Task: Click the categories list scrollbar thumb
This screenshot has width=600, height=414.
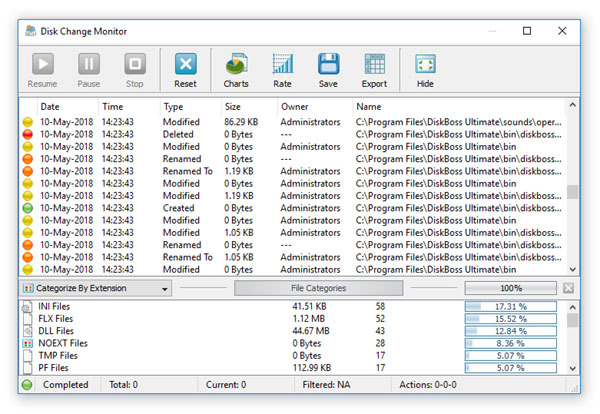Action: pos(572,320)
